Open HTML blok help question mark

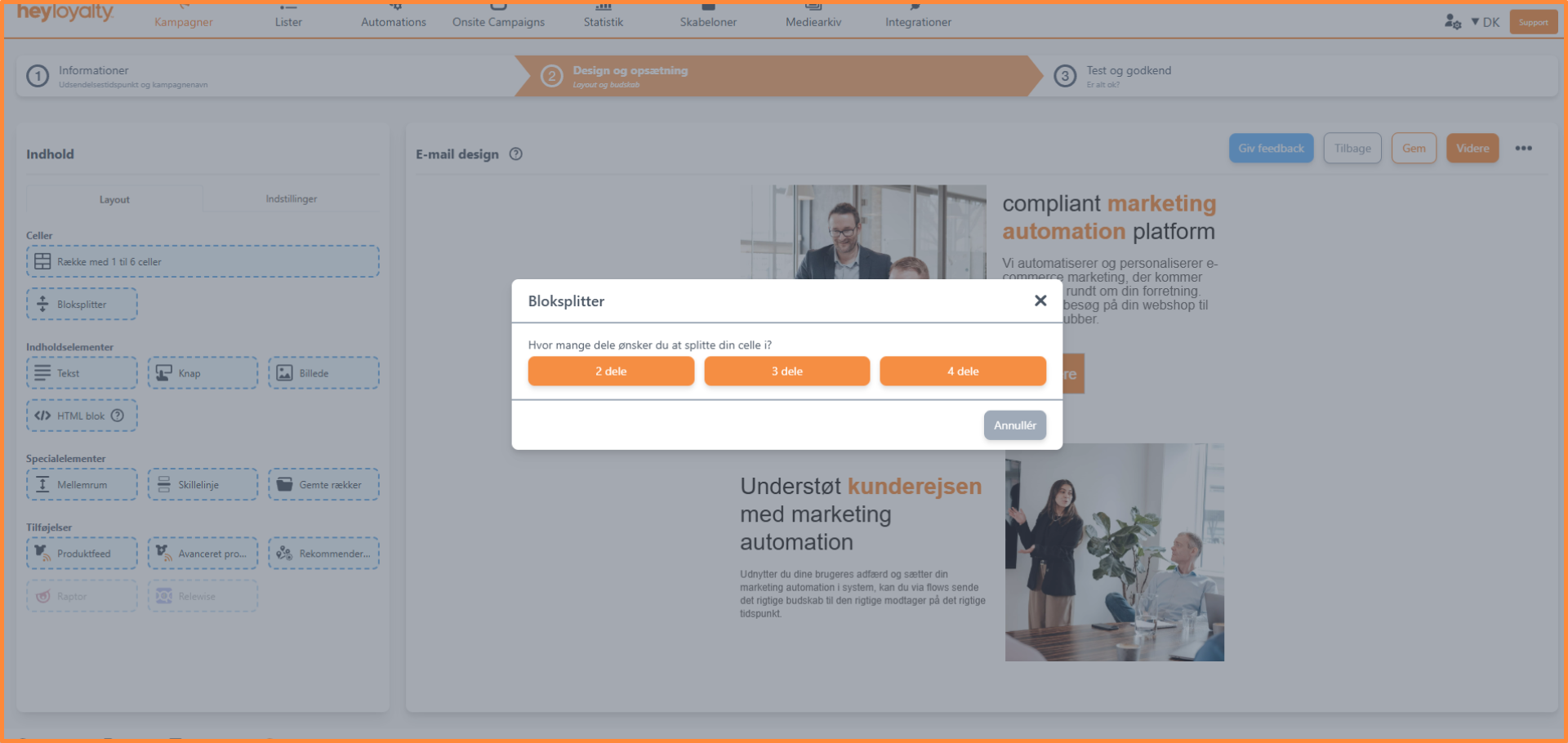click(x=118, y=416)
